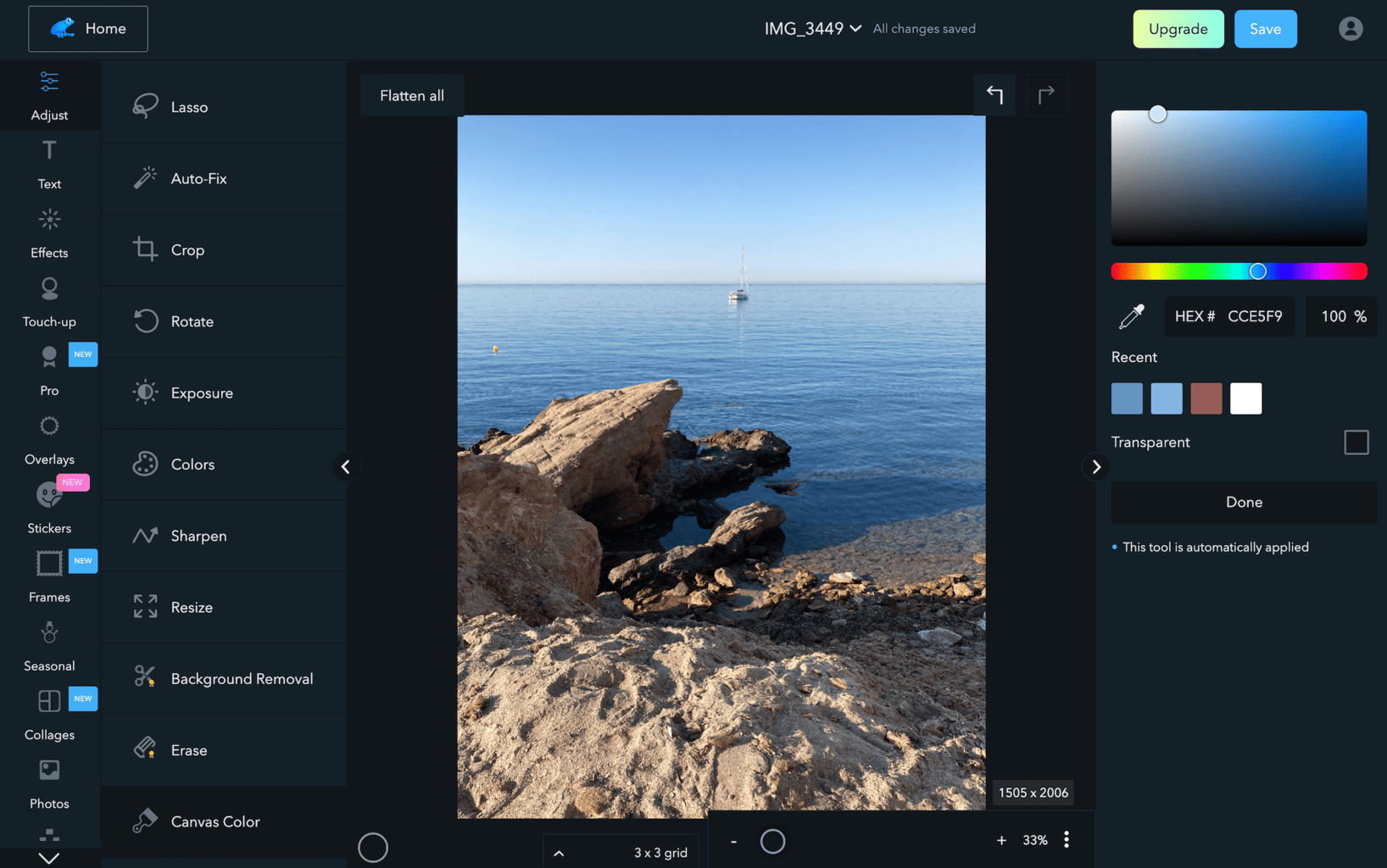
Task: Click the circle button at canvas bottom-left
Action: [373, 847]
